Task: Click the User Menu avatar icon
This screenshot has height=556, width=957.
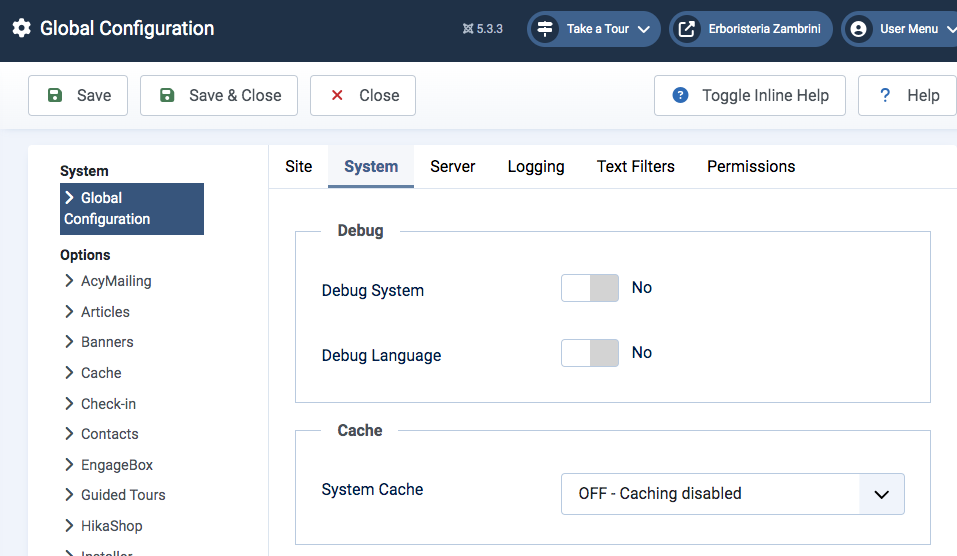Action: pyautogui.click(x=858, y=29)
